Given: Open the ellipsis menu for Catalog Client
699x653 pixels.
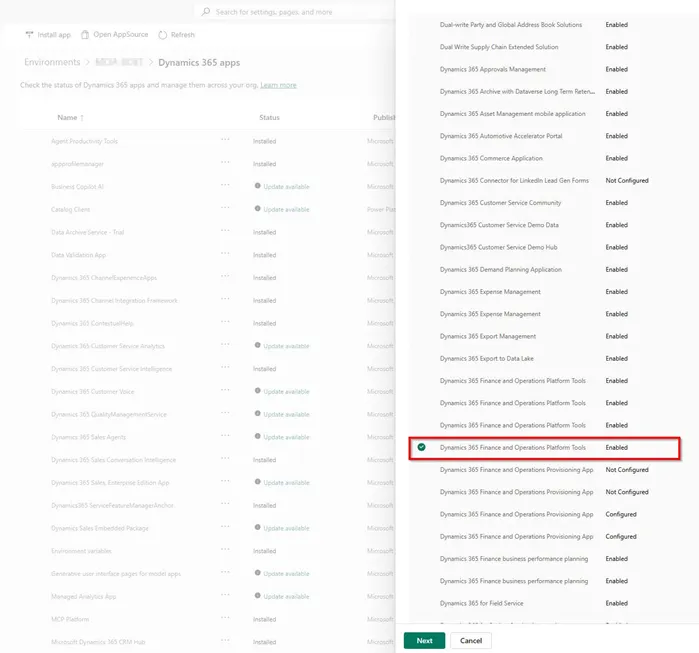Looking at the screenshot, I should click(225, 208).
